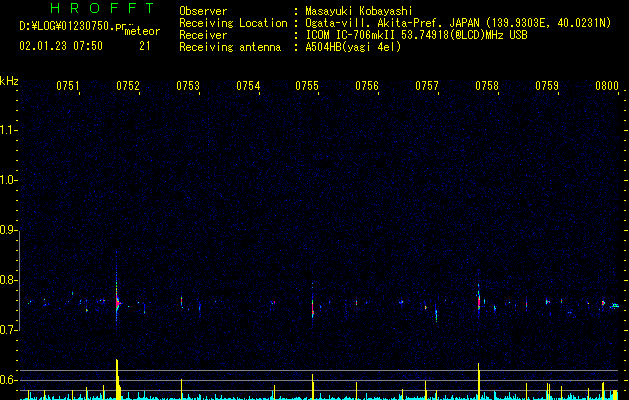Click the meteor count value 21
Screen dimensions: 629x400
point(145,46)
